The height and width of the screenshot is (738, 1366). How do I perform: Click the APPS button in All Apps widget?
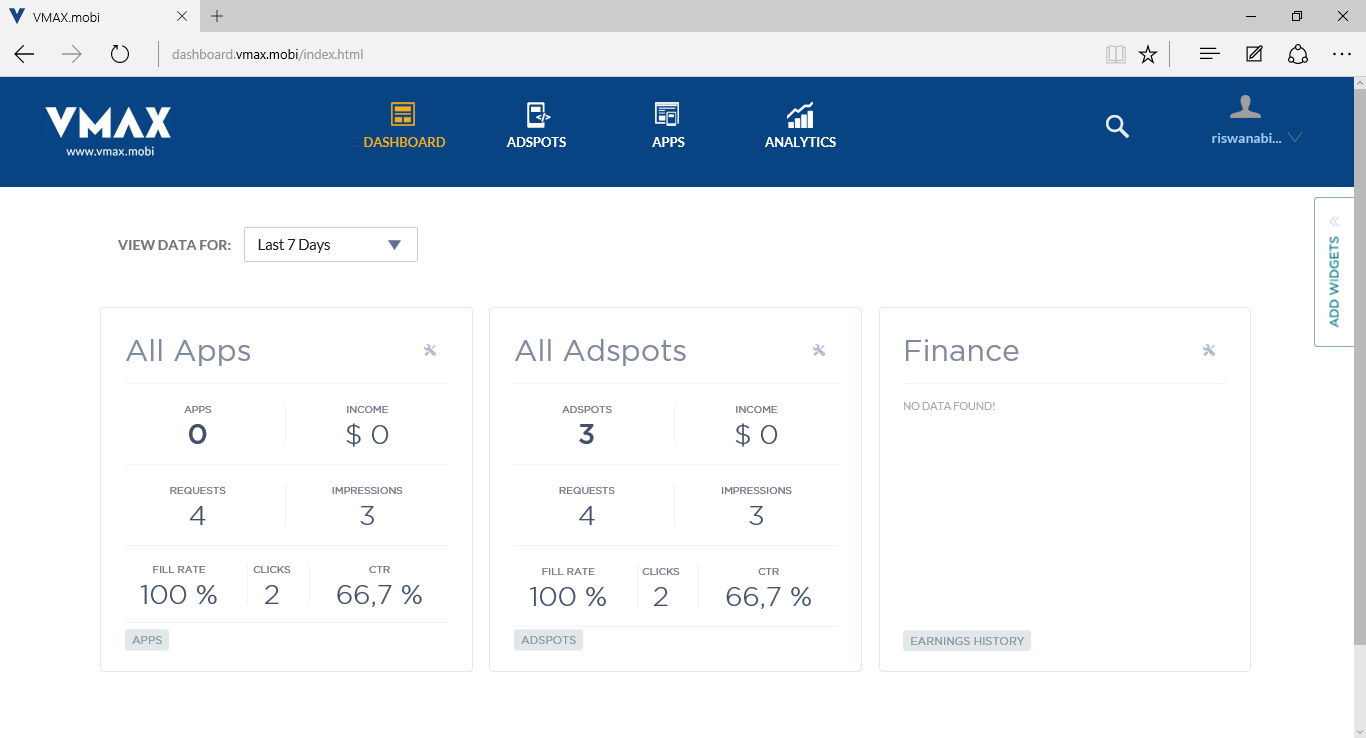tap(147, 640)
